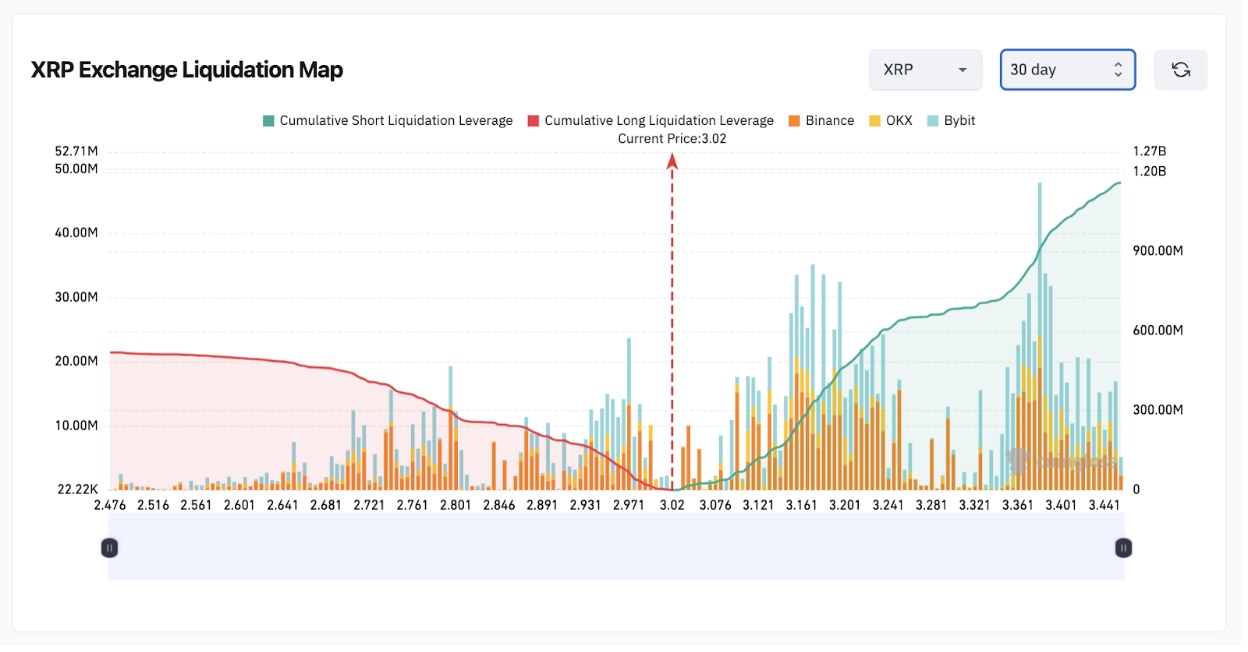Click the 3.161 x-axis label
The width and height of the screenshot is (1248, 652).
801,505
